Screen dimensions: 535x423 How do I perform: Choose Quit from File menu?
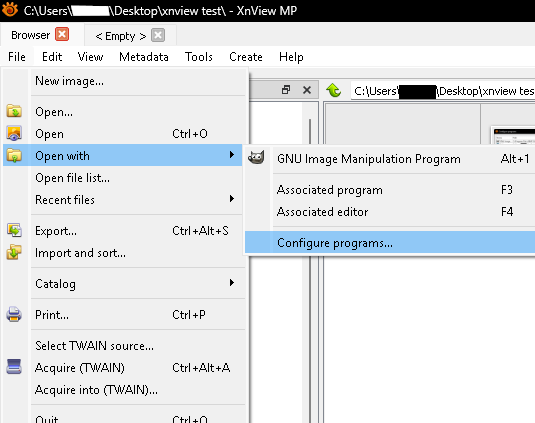(123, 417)
